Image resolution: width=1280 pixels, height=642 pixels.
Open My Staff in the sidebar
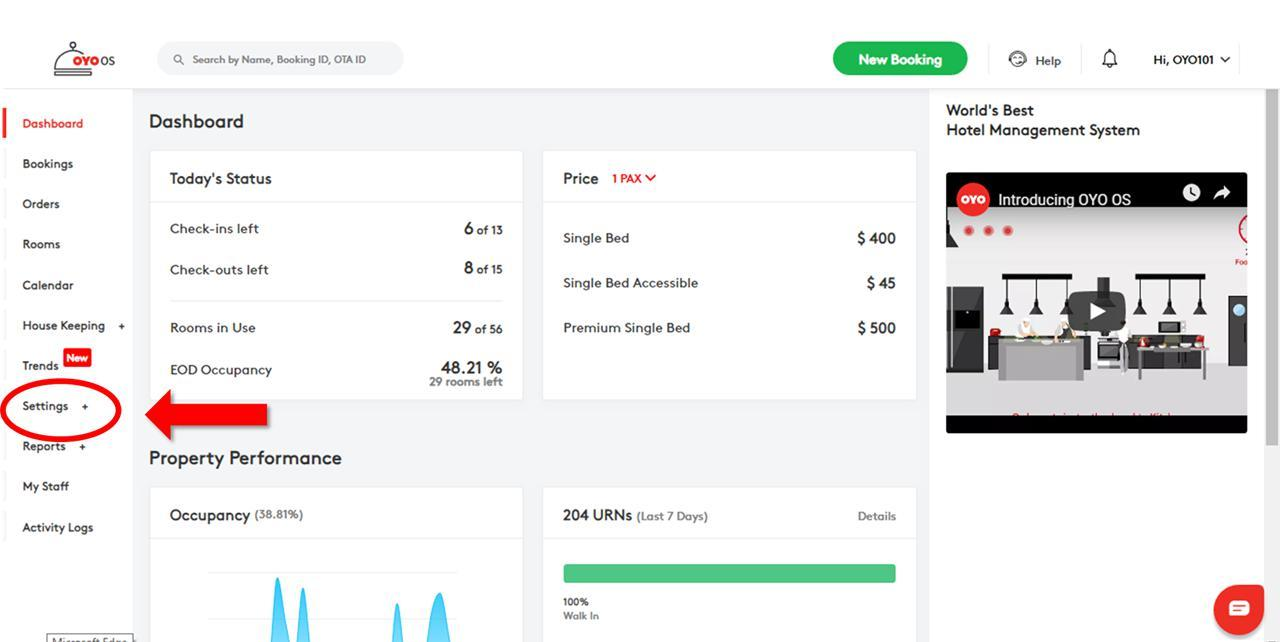(45, 486)
